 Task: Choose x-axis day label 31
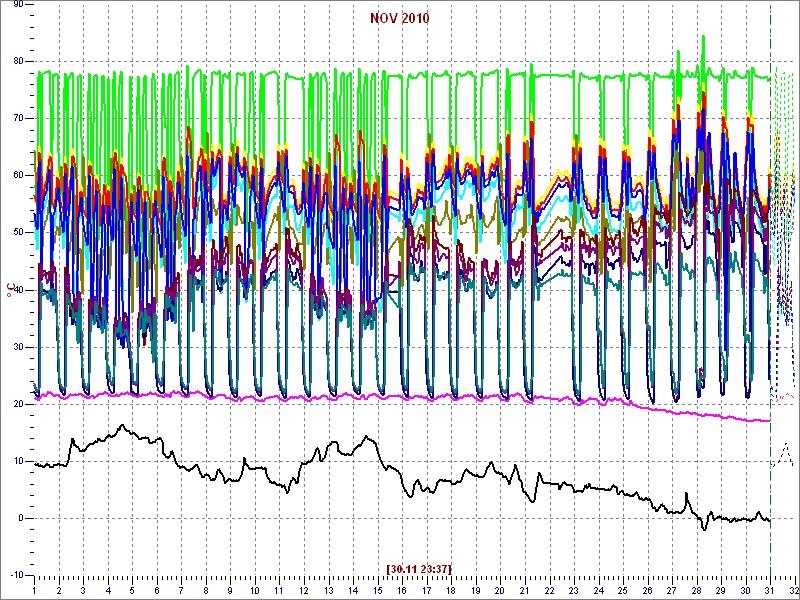coord(770,590)
